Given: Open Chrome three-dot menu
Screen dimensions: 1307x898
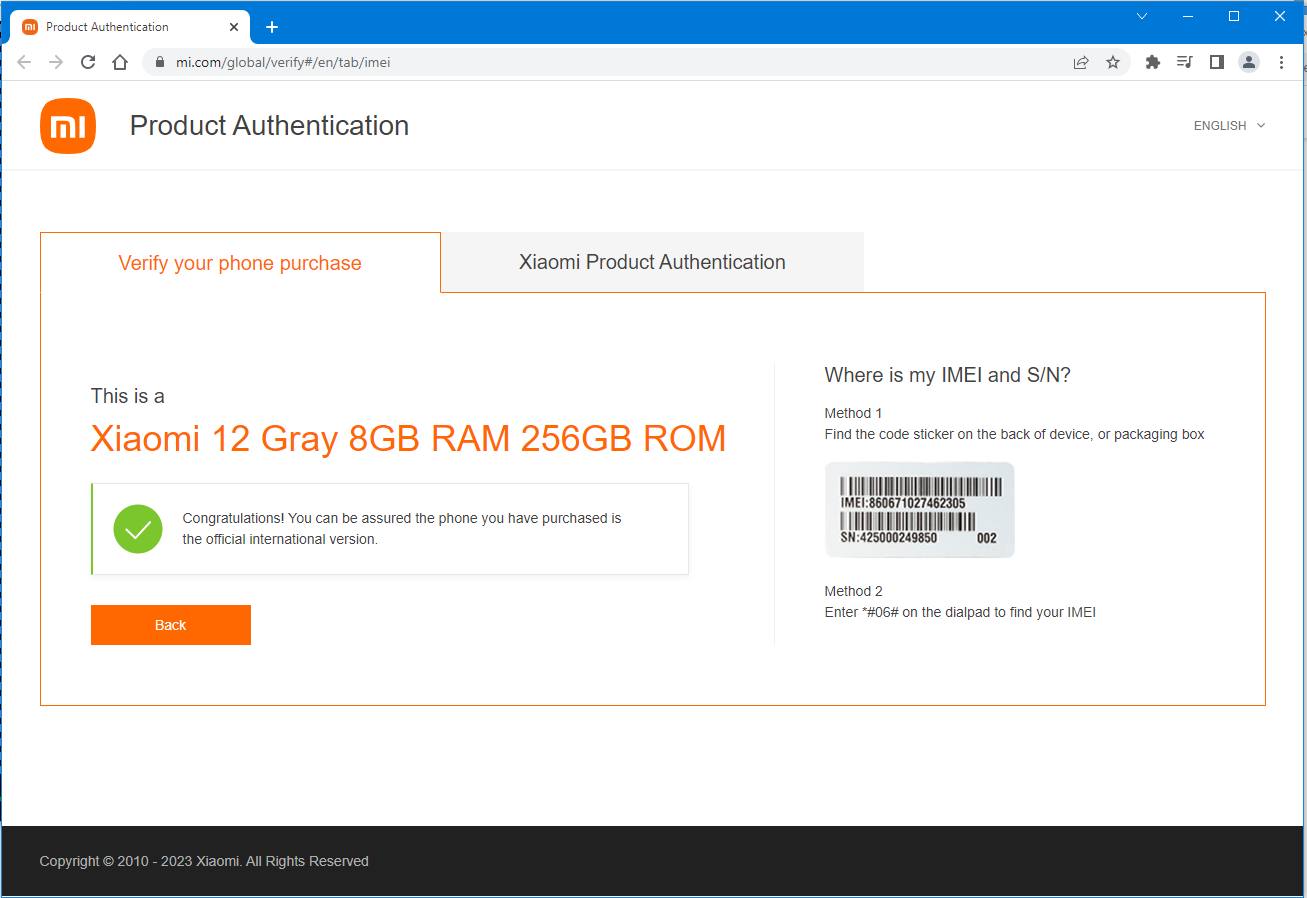Looking at the screenshot, I should tap(1282, 62).
